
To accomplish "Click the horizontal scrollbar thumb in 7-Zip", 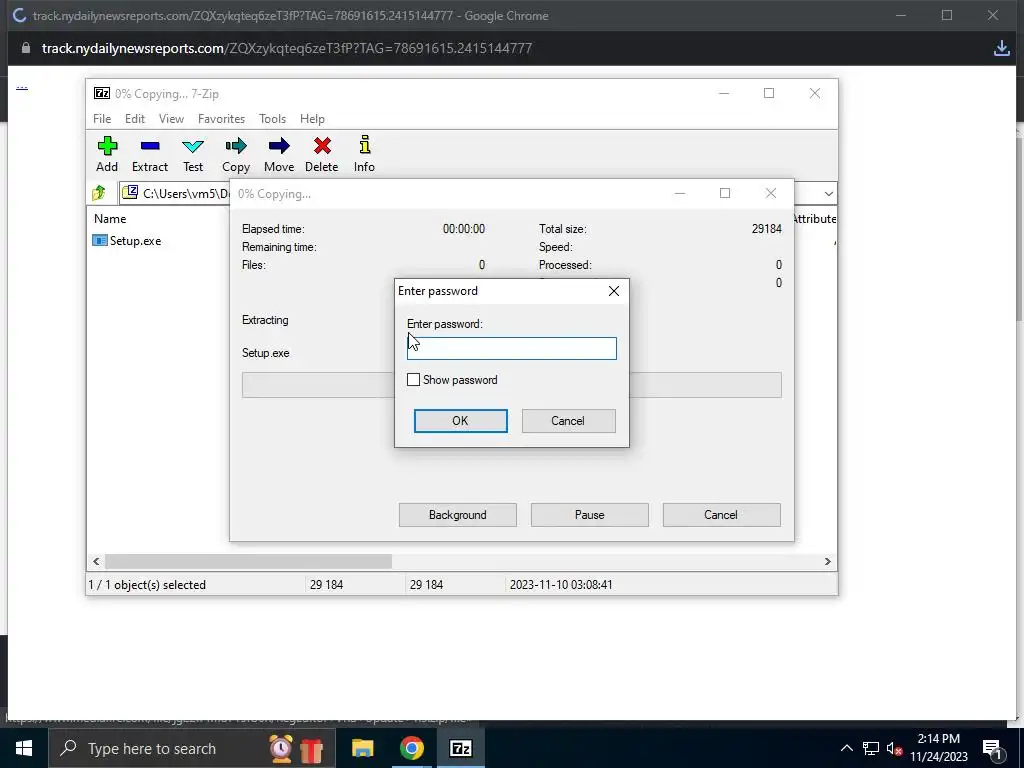I will tap(248, 561).
